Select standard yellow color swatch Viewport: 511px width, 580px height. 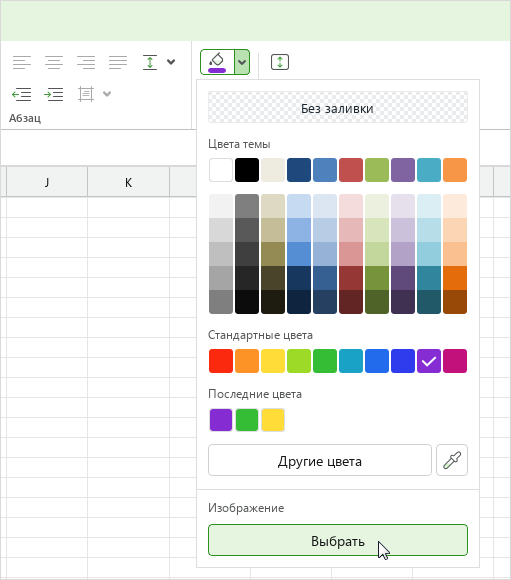[x=273, y=361]
